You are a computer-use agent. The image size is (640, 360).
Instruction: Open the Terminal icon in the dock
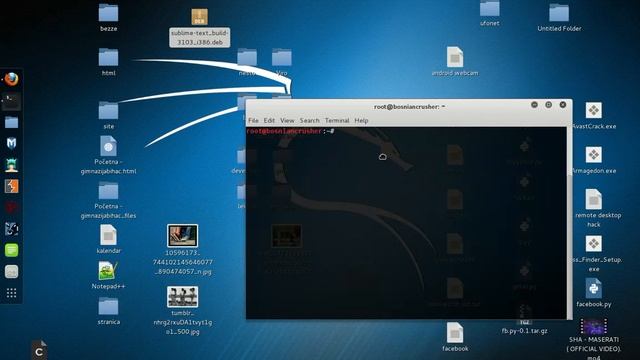tap(11, 101)
